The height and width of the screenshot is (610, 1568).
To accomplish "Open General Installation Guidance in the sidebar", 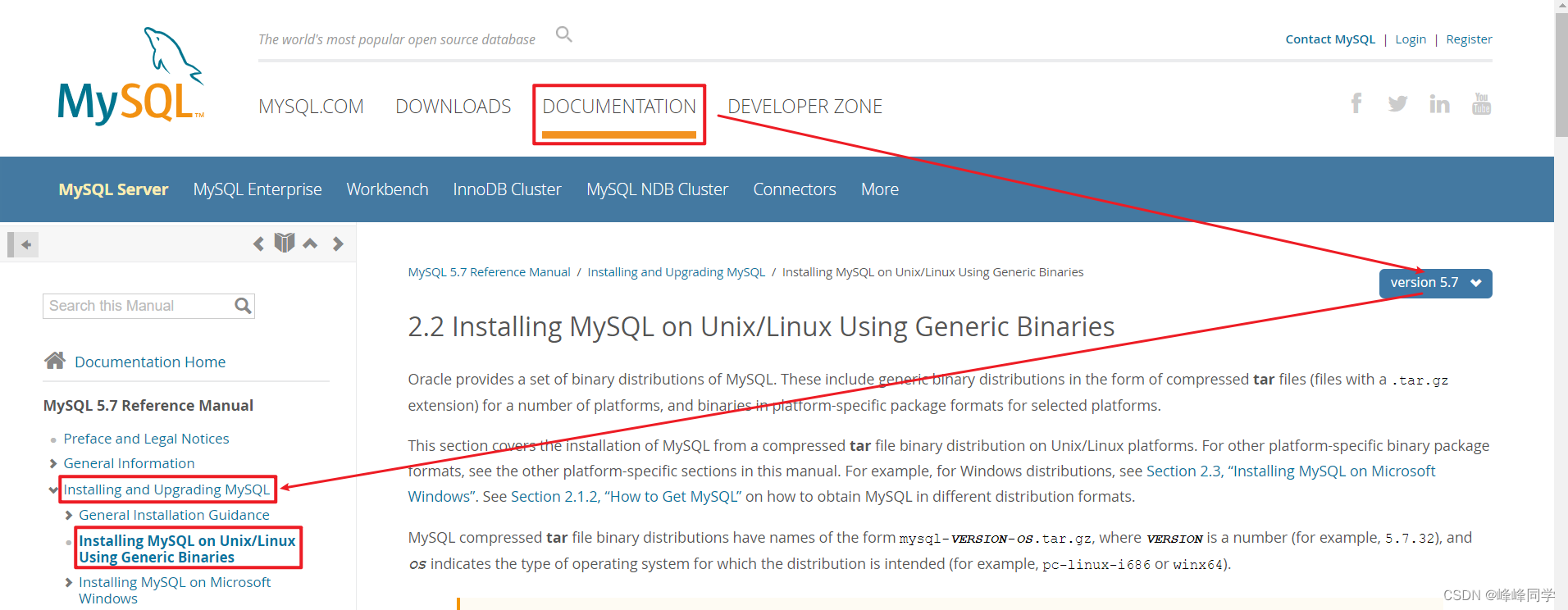I will [174, 515].
